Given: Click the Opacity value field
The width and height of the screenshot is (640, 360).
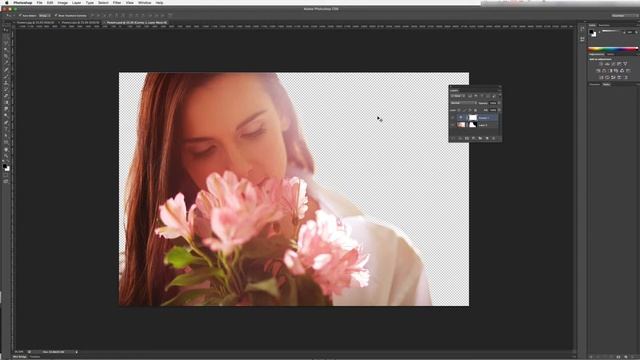Looking at the screenshot, I should pyautogui.click(x=493, y=103).
